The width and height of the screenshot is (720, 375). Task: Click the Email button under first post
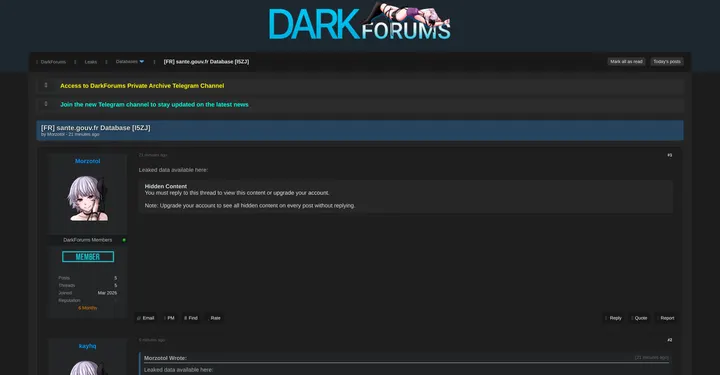coord(146,318)
